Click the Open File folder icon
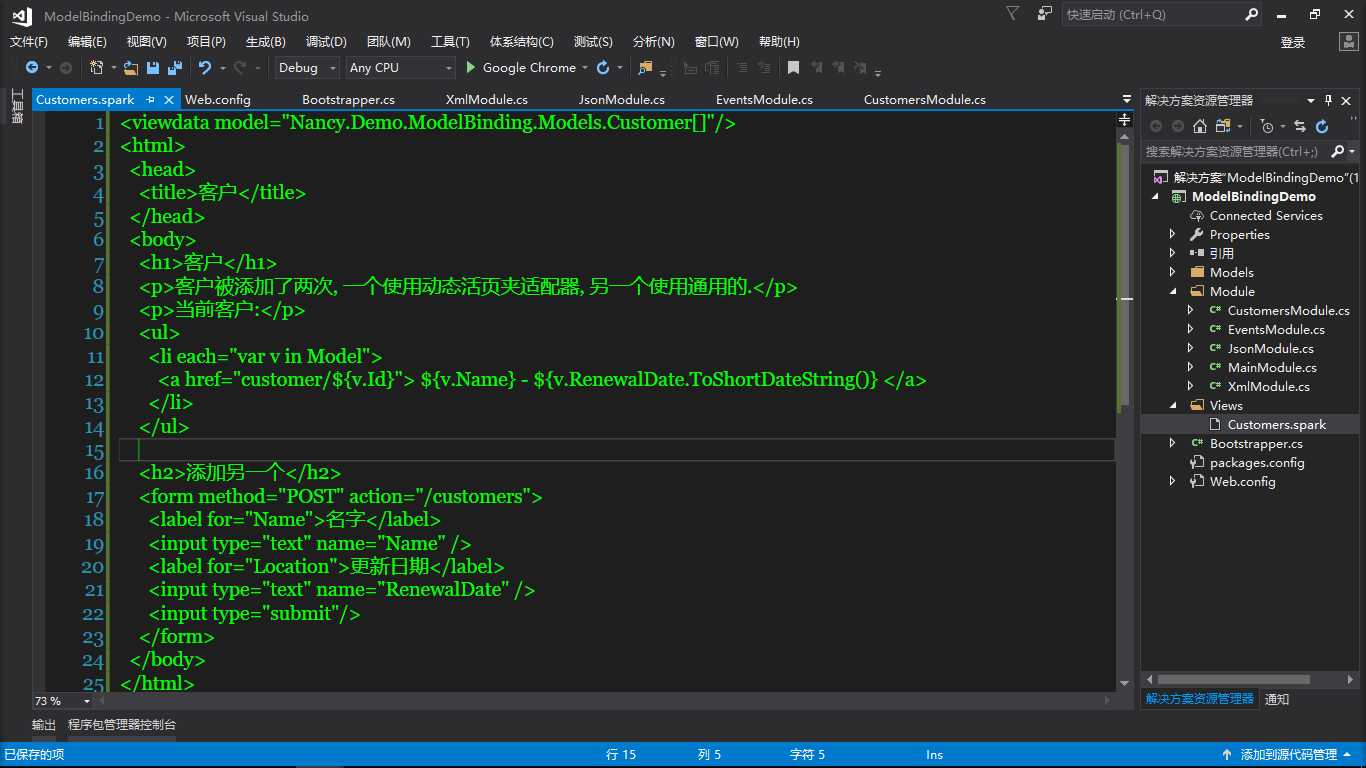This screenshot has height=768, width=1366. (131, 68)
